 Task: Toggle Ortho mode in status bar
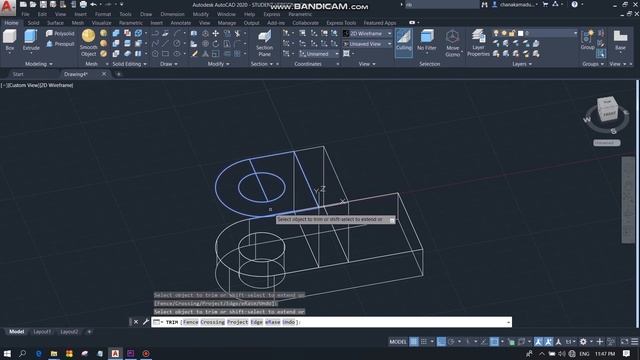click(x=441, y=342)
